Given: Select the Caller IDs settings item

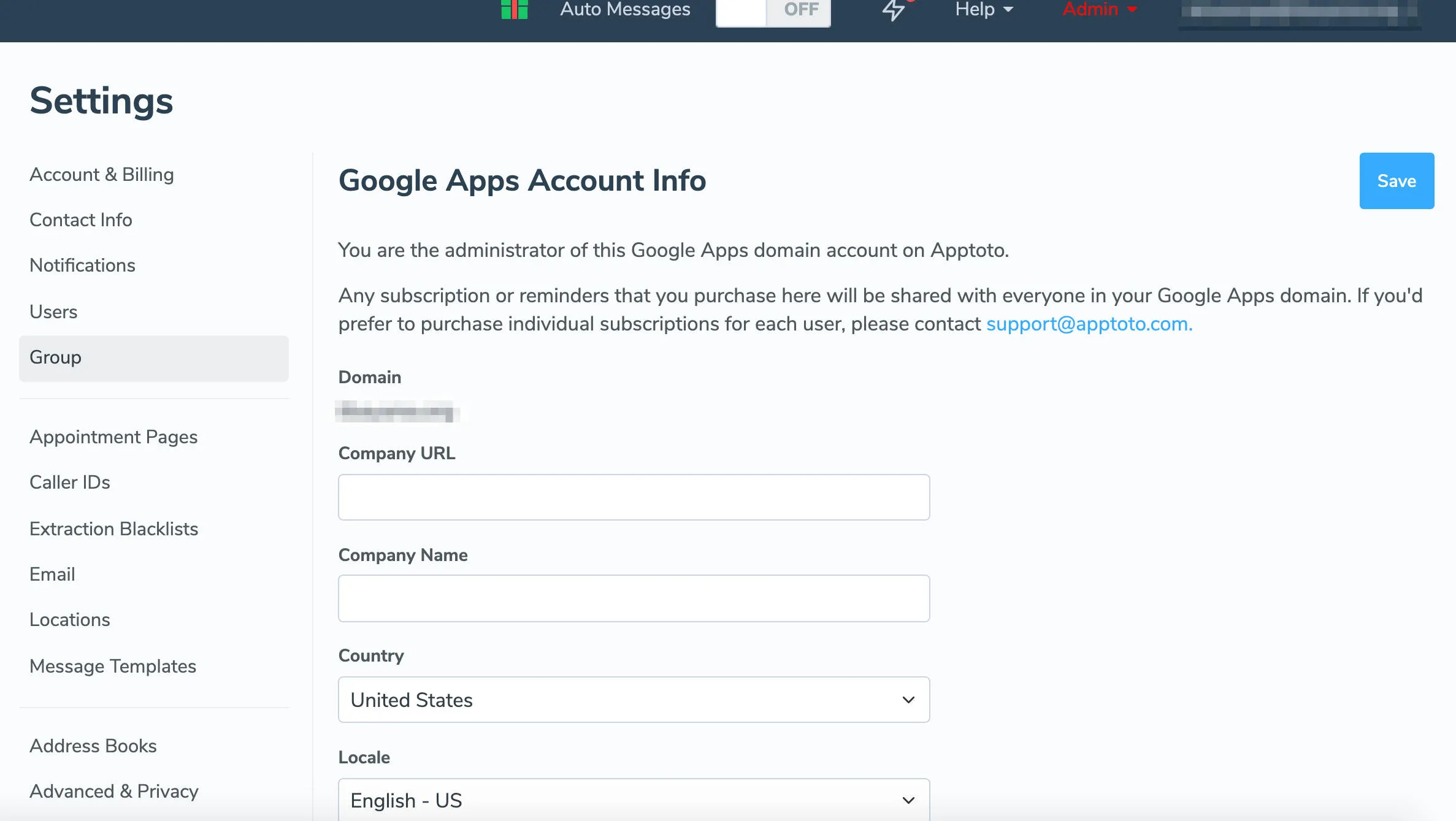Looking at the screenshot, I should [x=69, y=482].
